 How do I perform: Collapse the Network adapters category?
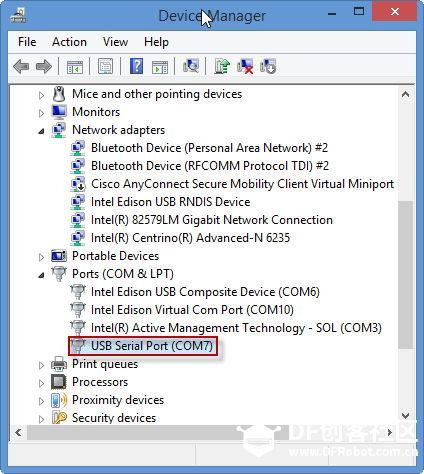pos(41,131)
